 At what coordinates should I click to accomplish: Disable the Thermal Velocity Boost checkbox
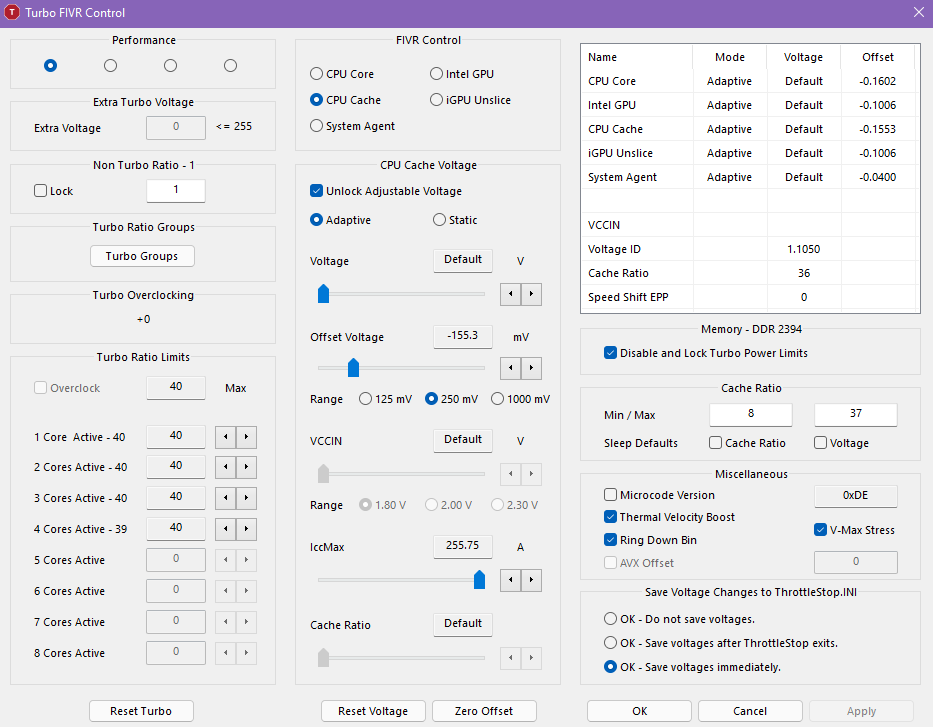tap(611, 517)
